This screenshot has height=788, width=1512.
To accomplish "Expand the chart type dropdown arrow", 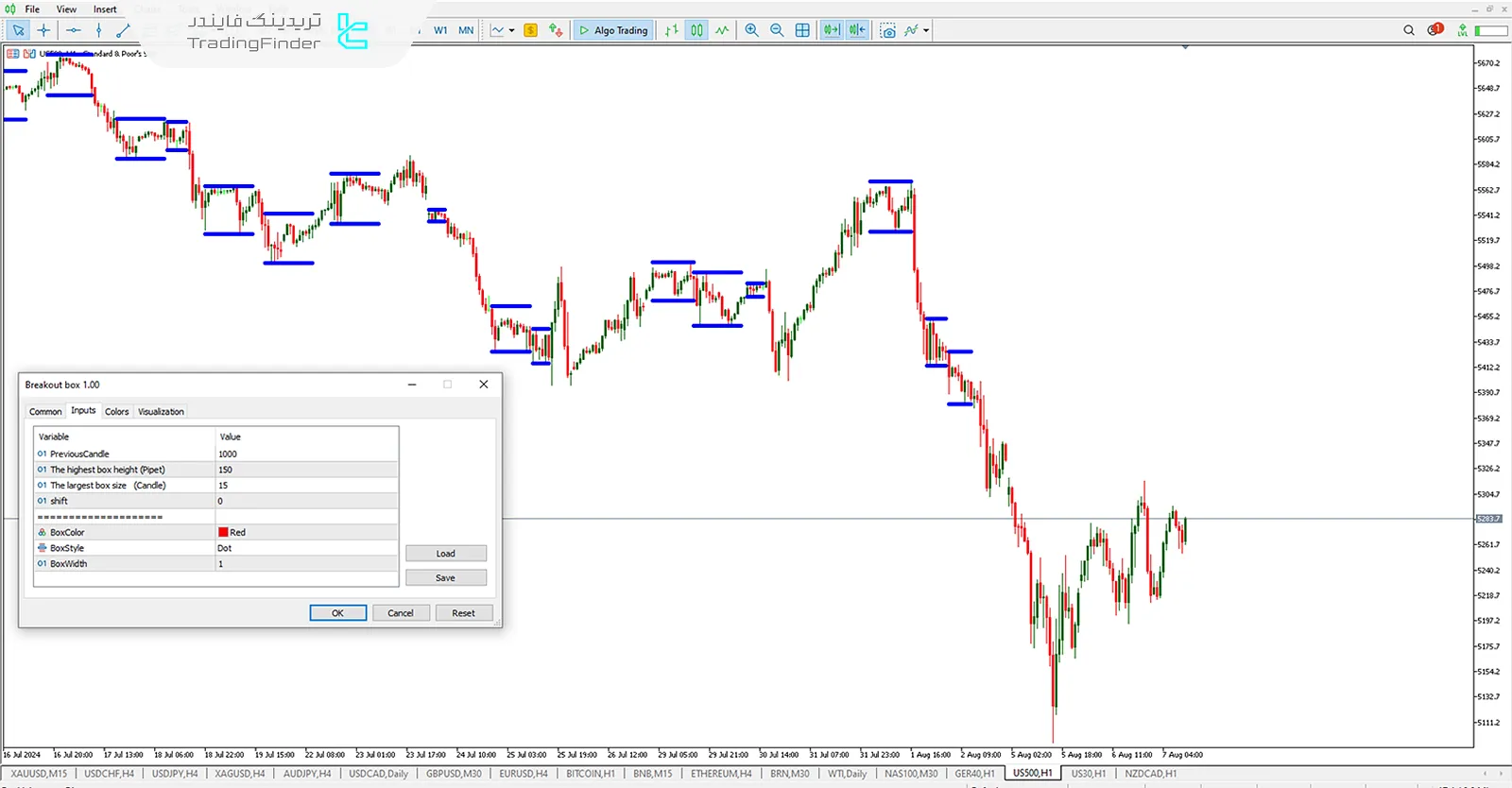I will tap(512, 30).
